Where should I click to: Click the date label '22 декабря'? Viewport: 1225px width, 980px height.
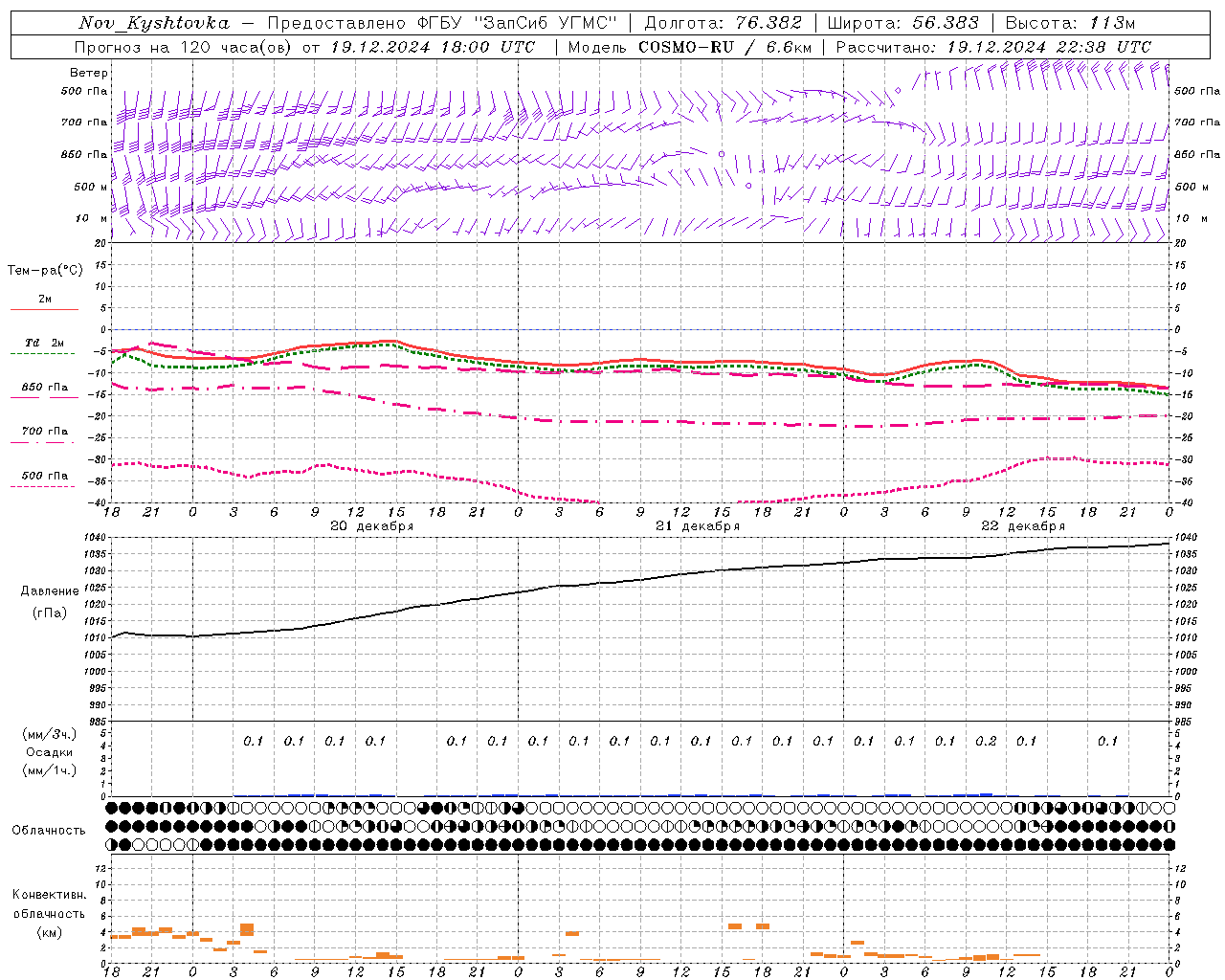tap(1023, 526)
